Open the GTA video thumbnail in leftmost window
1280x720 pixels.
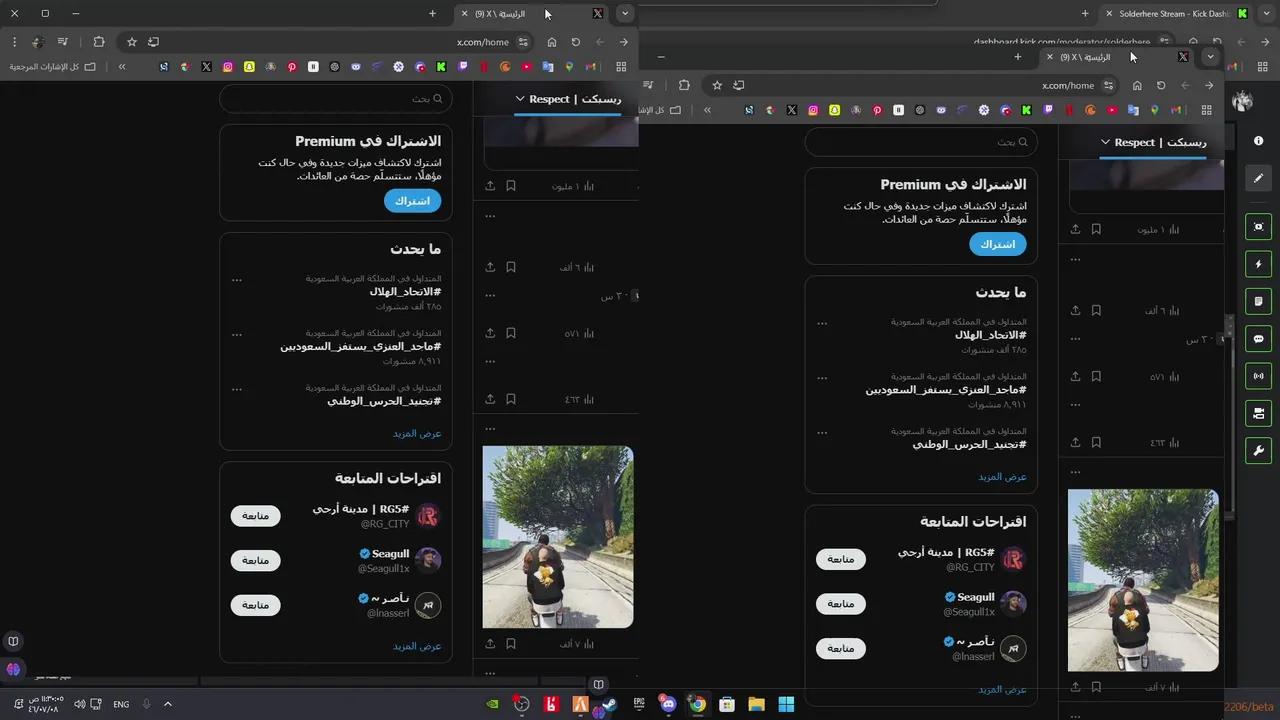(x=558, y=537)
